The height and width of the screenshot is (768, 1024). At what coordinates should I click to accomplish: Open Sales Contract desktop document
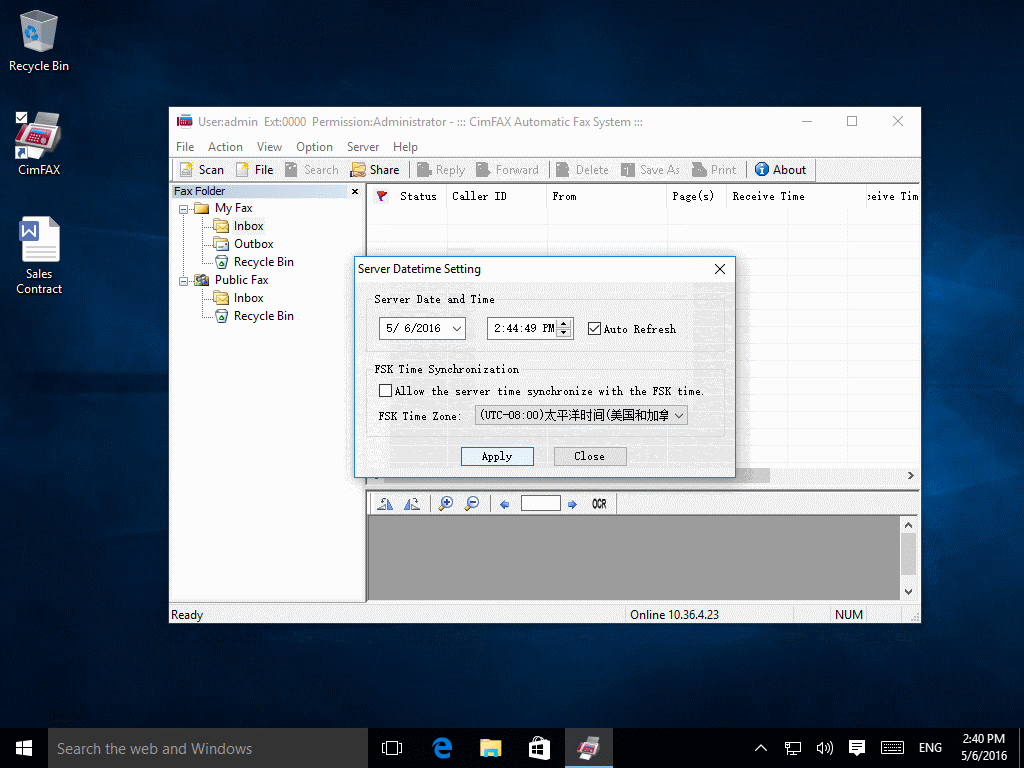coord(39,255)
